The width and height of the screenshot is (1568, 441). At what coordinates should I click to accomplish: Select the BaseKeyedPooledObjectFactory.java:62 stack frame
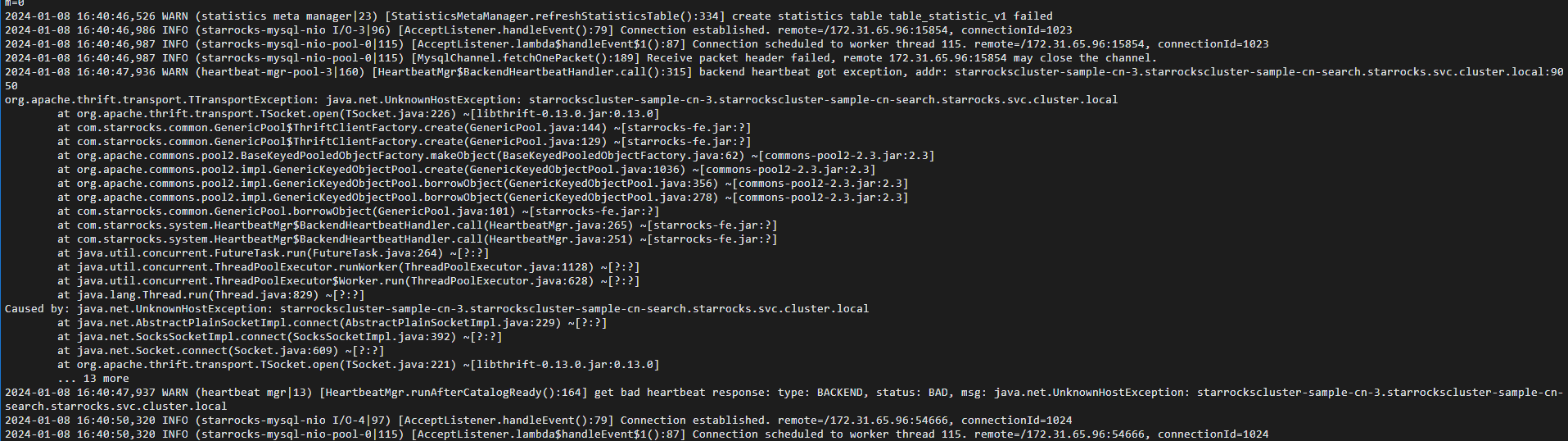pyautogui.click(x=495, y=155)
